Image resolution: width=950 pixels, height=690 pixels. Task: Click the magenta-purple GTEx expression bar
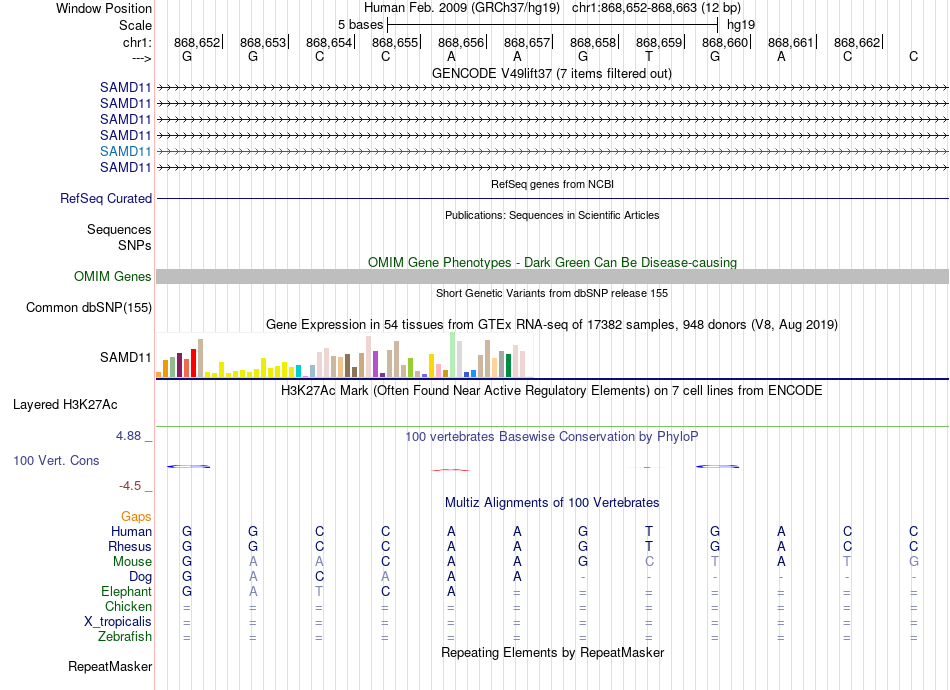(x=376, y=364)
